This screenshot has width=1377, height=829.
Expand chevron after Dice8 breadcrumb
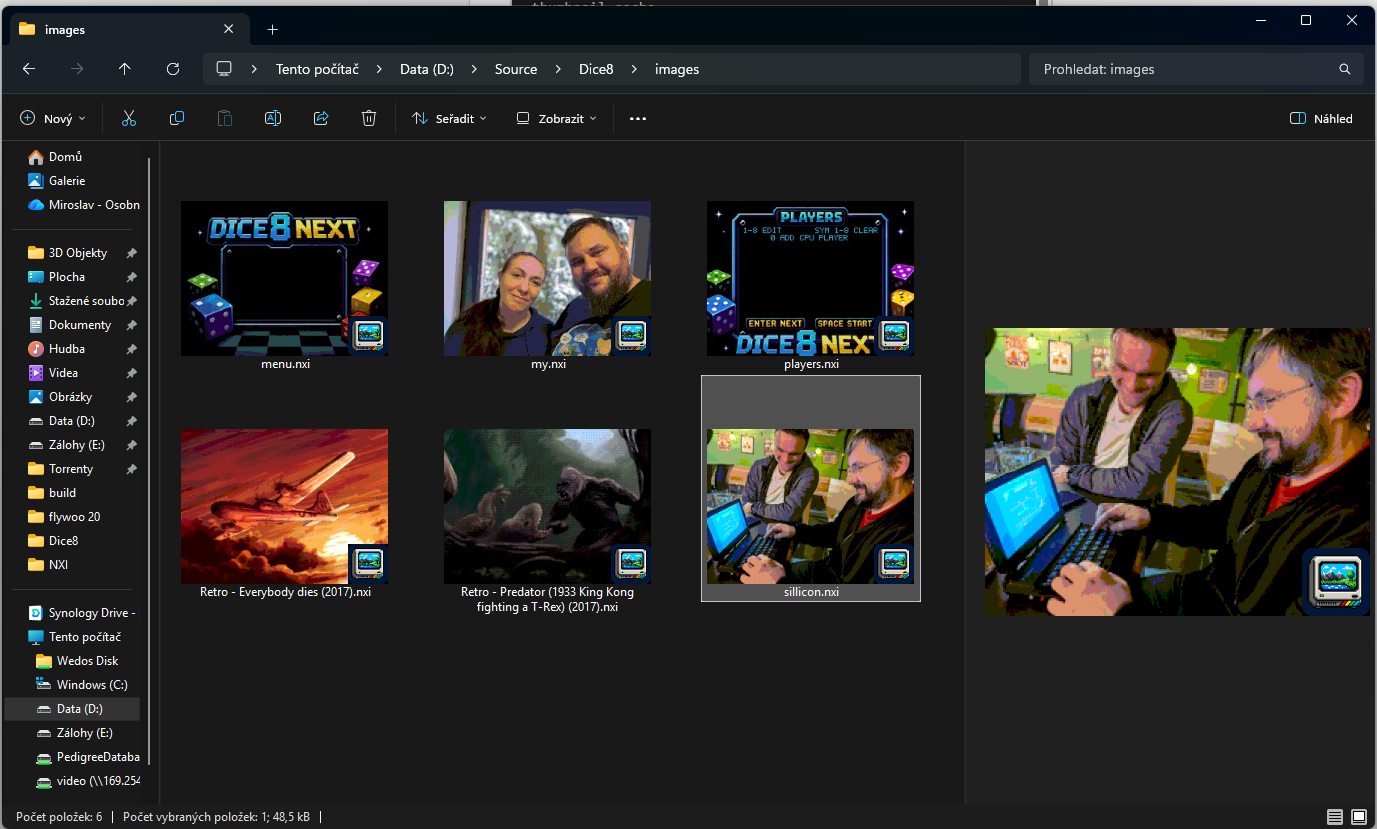[x=634, y=69]
